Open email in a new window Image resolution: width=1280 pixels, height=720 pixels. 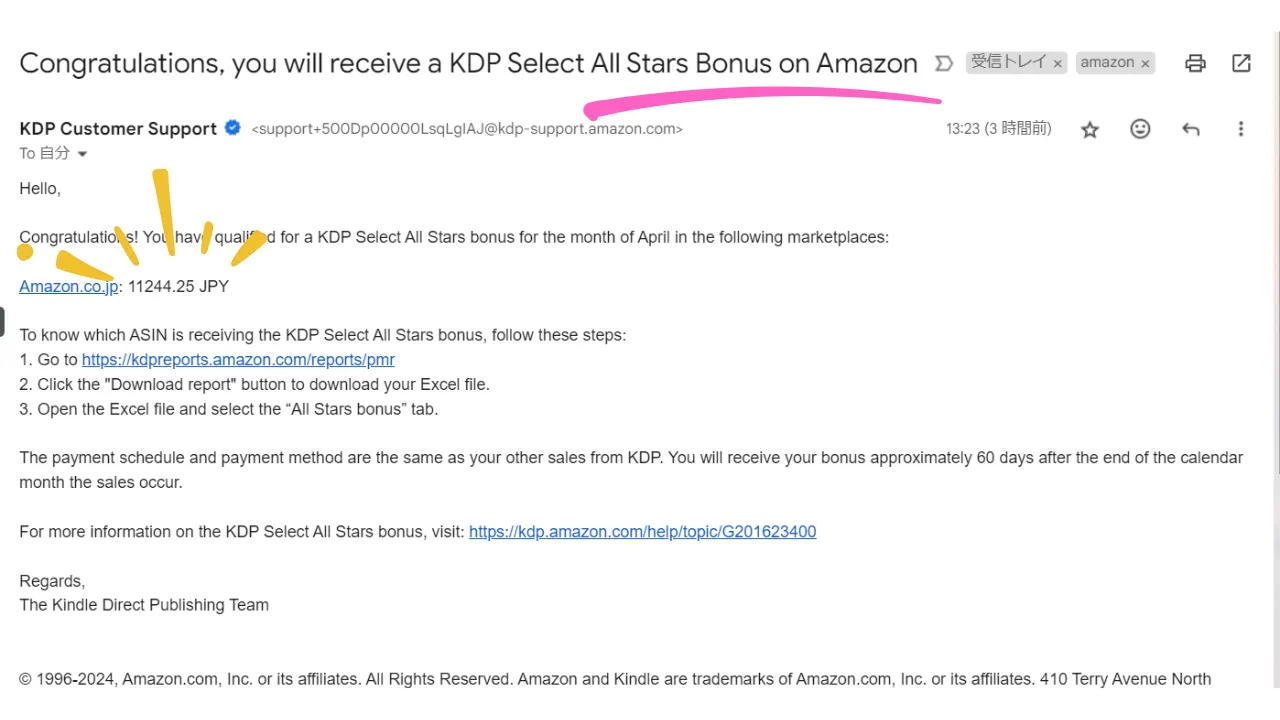click(1241, 63)
